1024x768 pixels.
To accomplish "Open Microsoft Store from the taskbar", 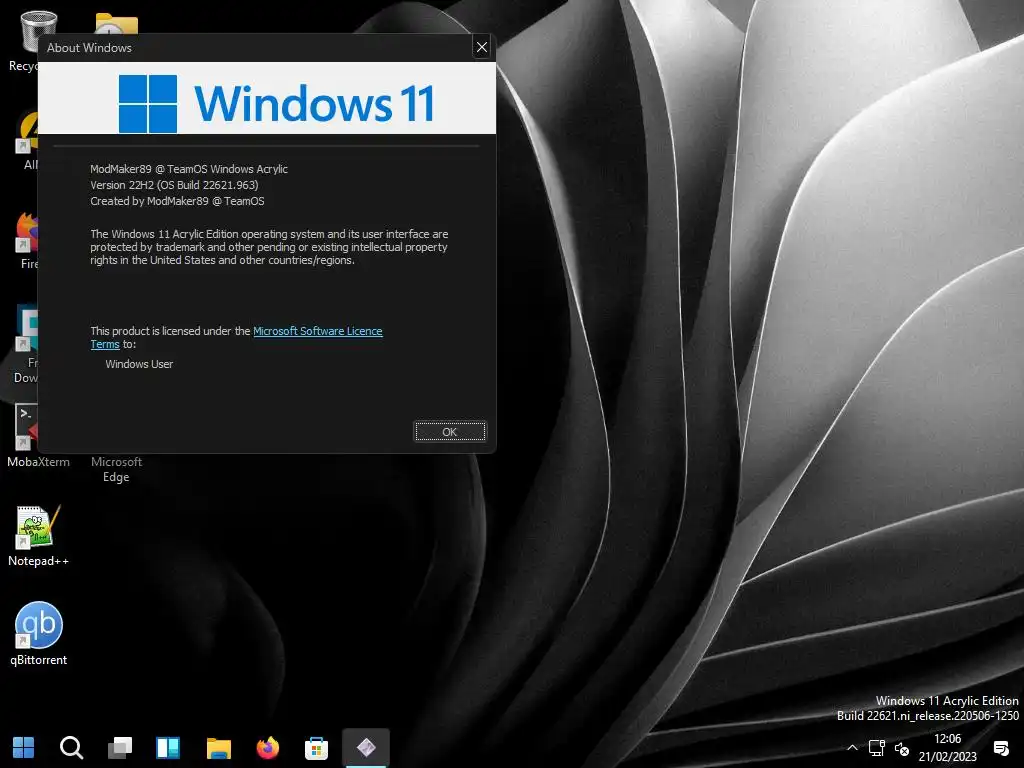I will [x=317, y=747].
